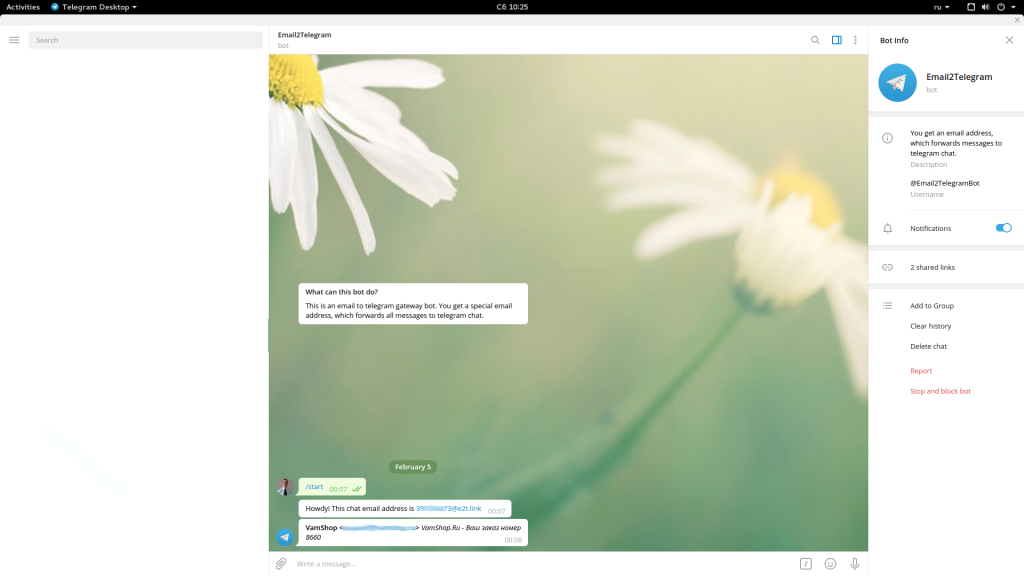Click the shared links chain icon
This screenshot has height=576, width=1024.
click(x=888, y=267)
